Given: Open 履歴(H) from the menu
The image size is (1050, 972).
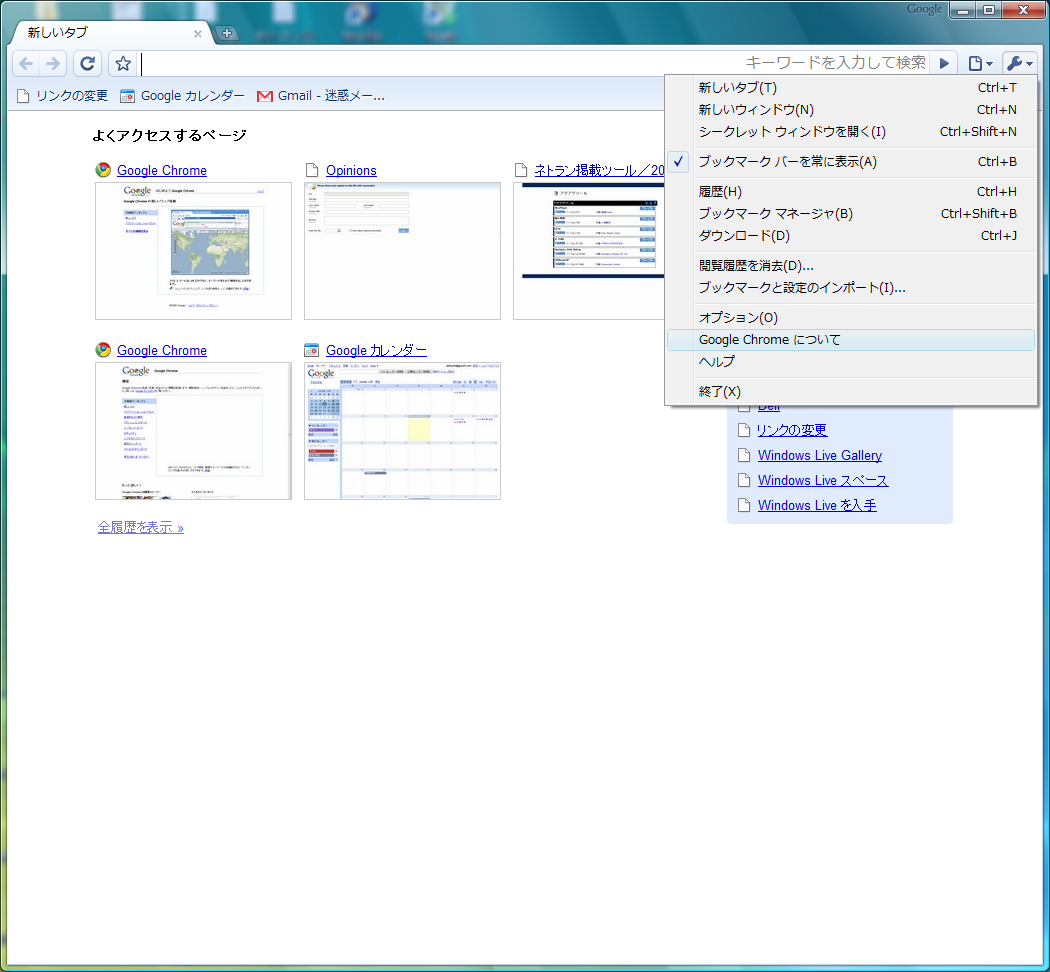Looking at the screenshot, I should [x=850, y=191].
